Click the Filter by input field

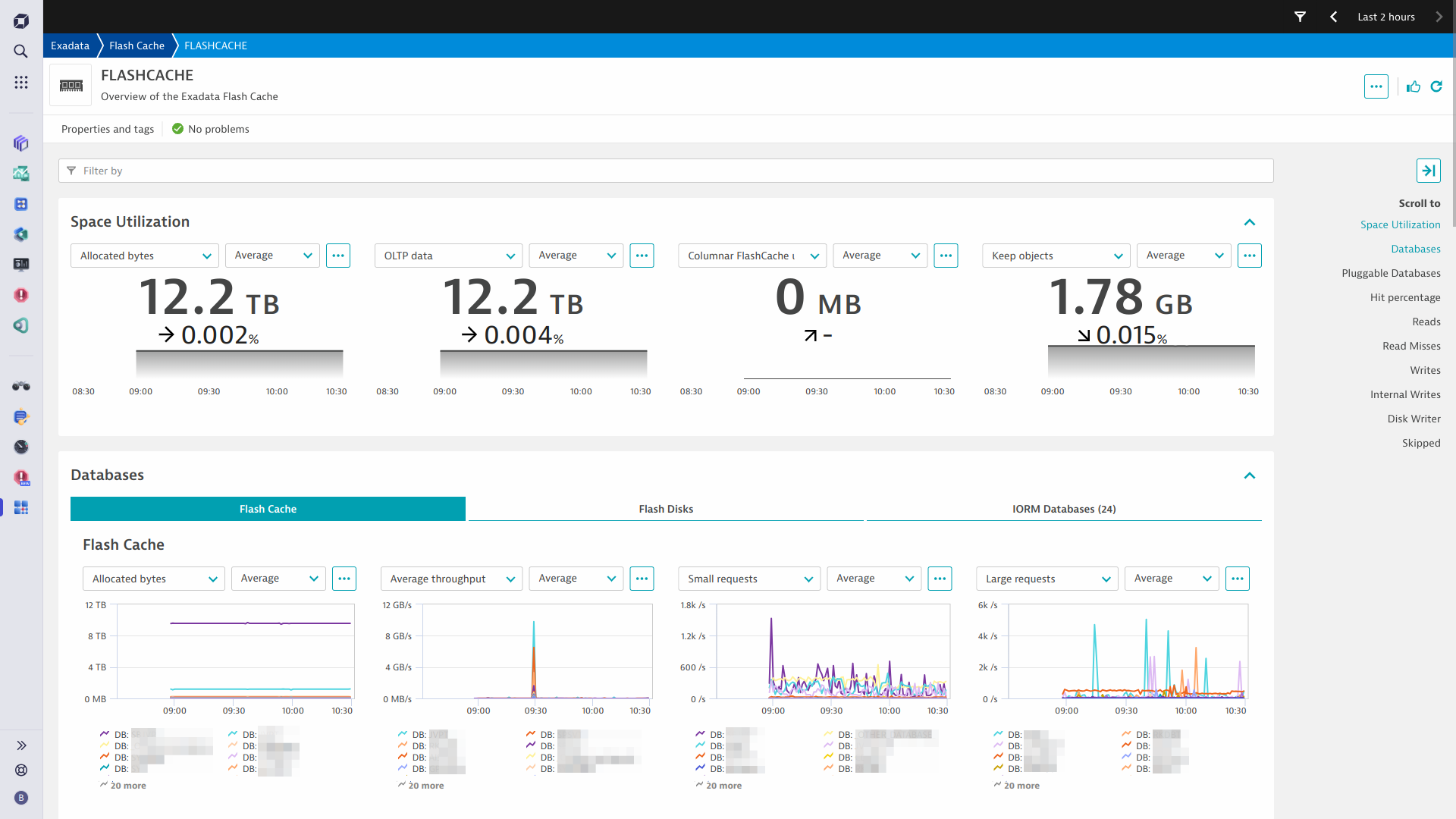(x=666, y=171)
